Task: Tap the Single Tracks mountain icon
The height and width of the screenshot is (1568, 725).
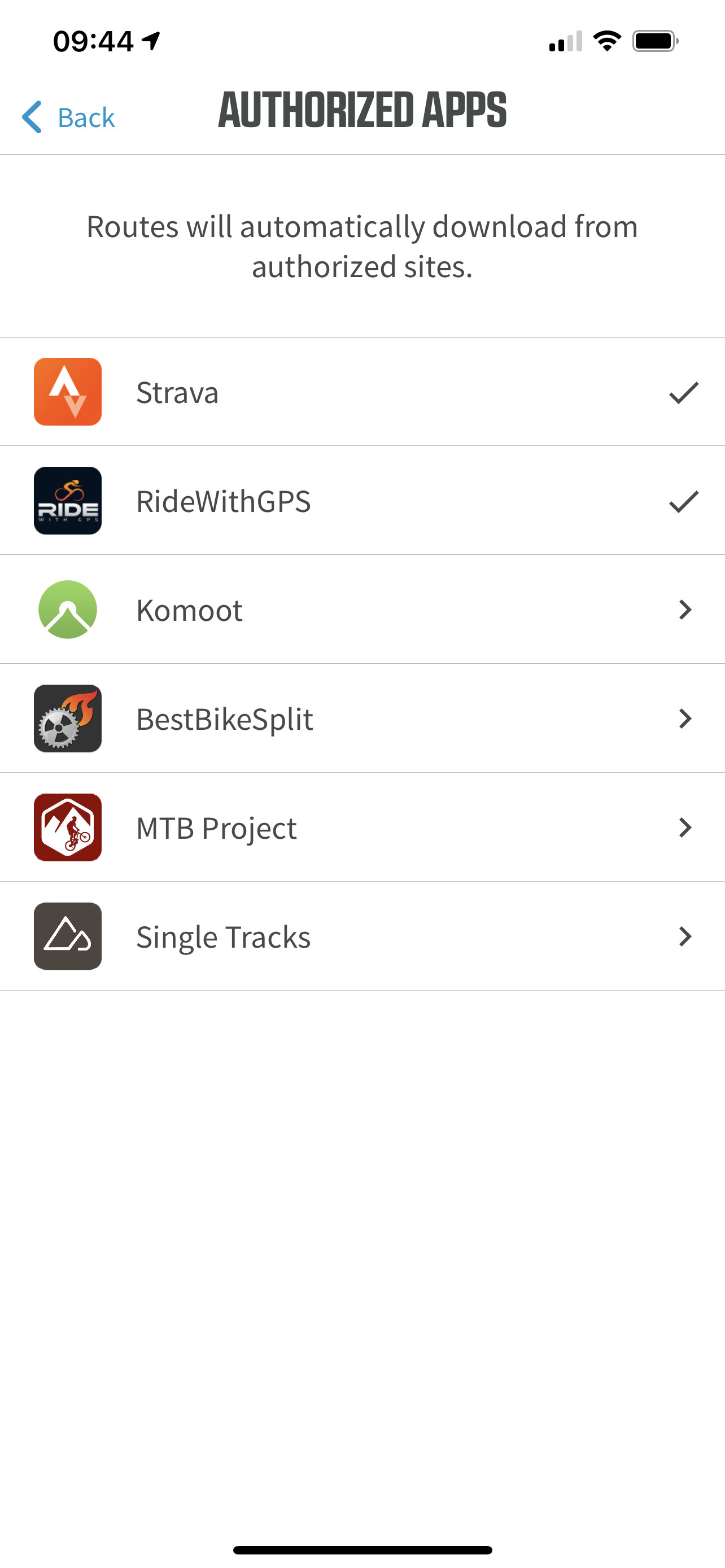Action: [68, 936]
